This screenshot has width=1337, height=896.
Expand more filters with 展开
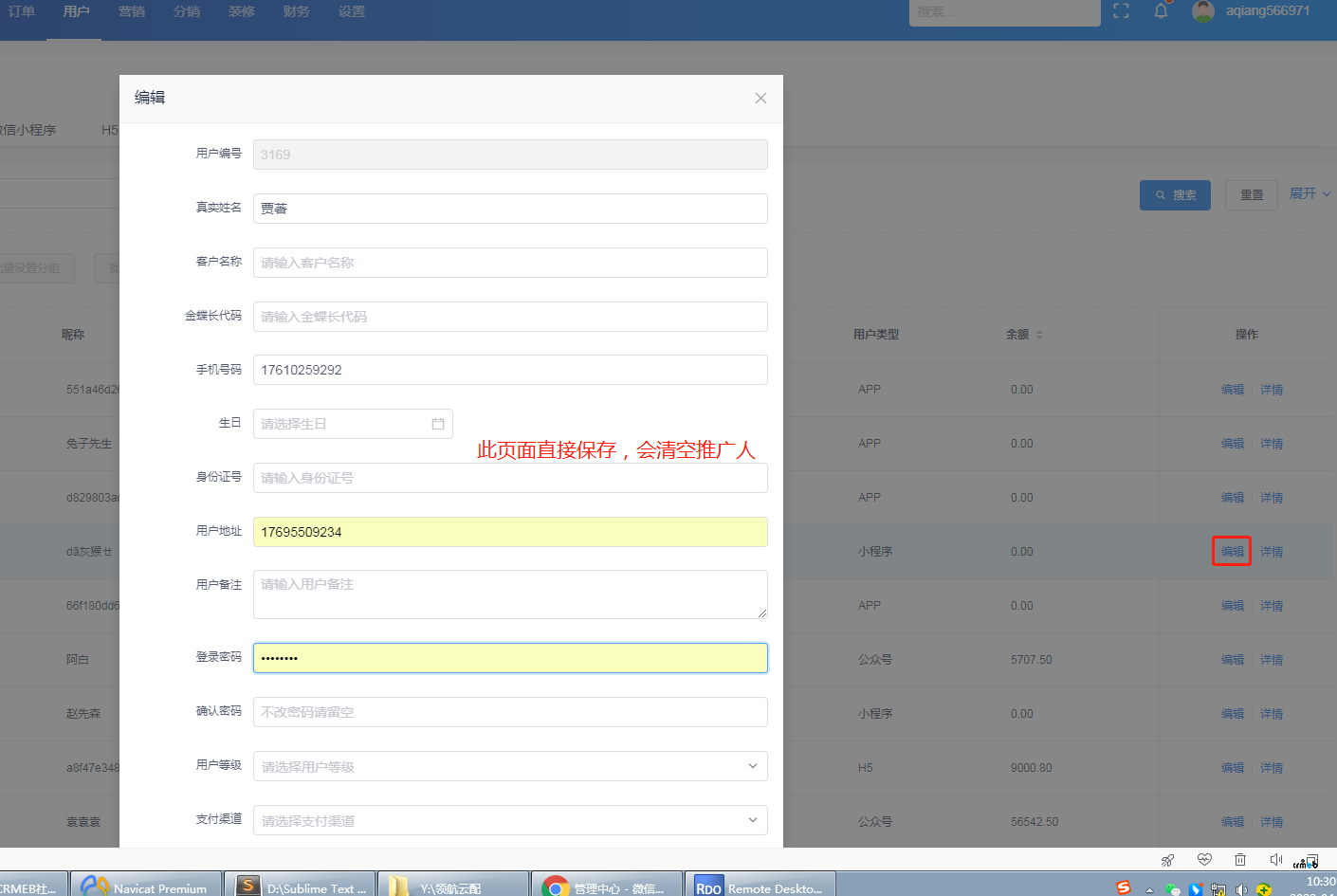[1310, 193]
